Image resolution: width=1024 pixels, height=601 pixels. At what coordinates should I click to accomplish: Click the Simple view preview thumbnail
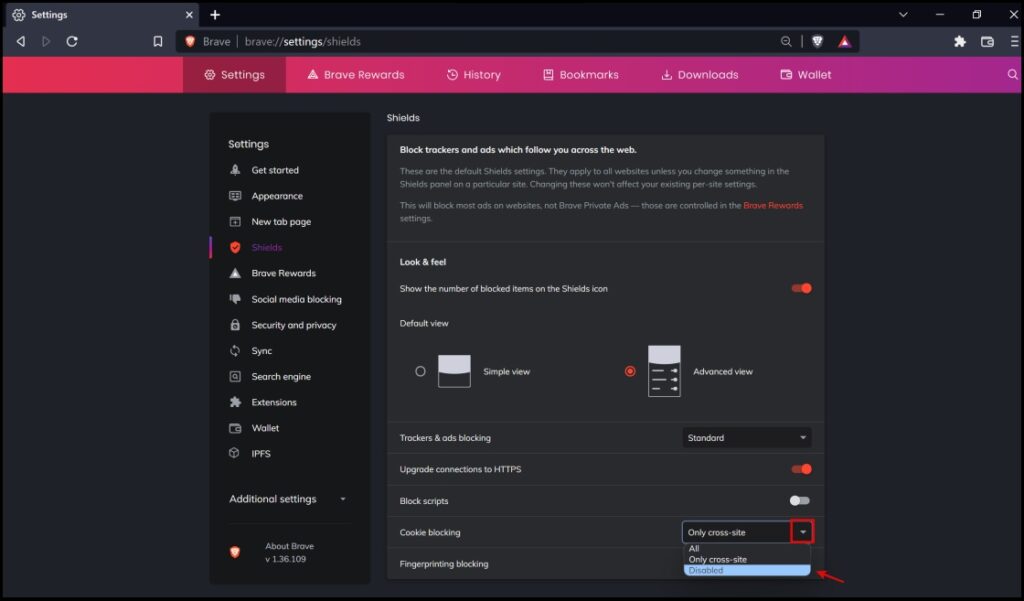454,371
